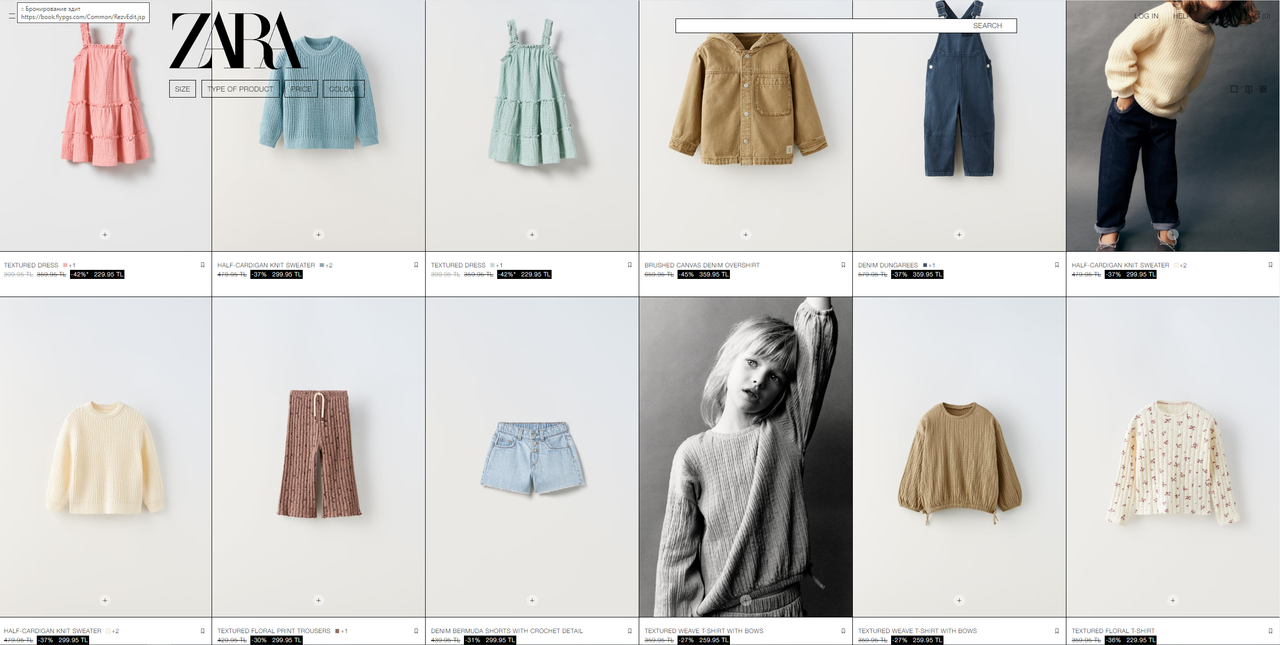Add Denim Bermuda Shorts via plus icon
Image resolution: width=1280 pixels, height=645 pixels.
click(532, 601)
